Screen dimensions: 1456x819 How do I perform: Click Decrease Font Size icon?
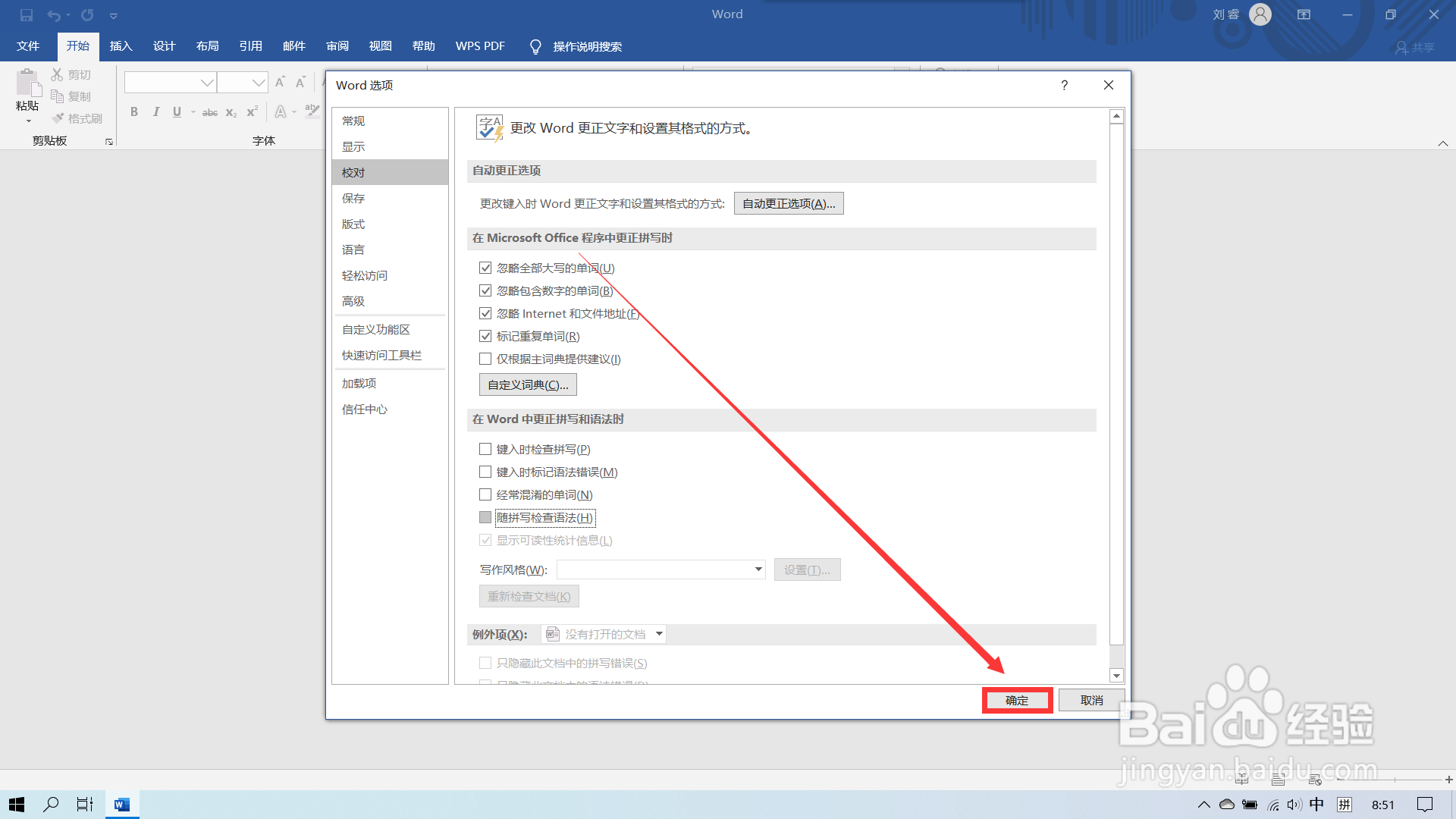300,82
